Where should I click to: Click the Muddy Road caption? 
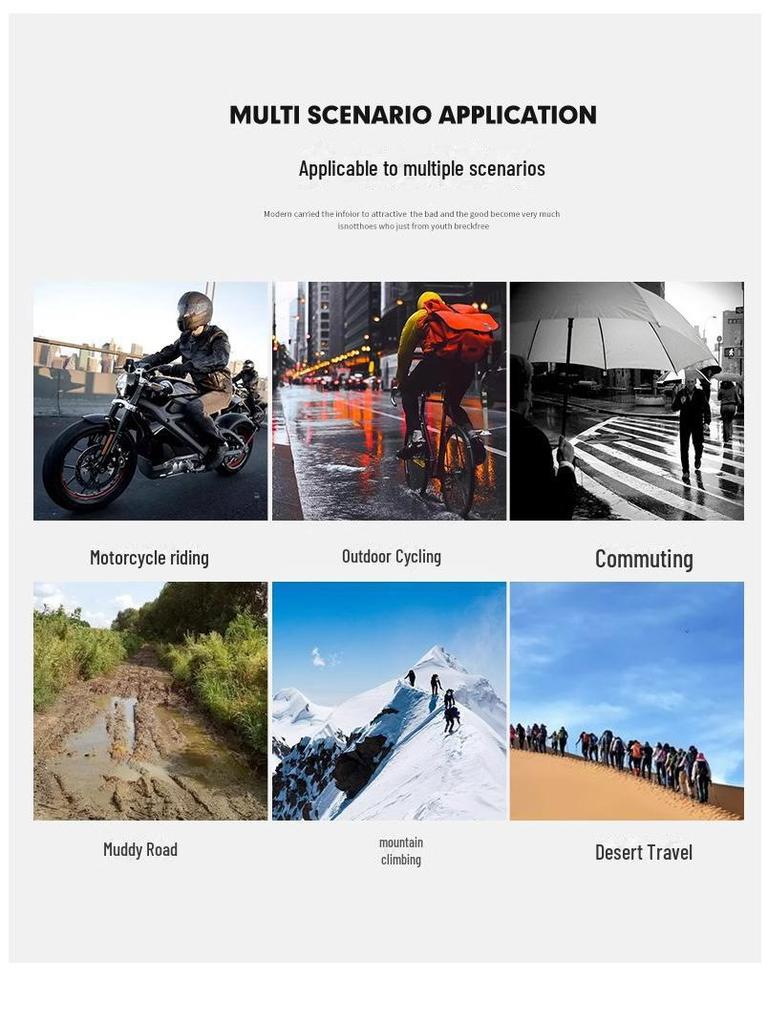[x=140, y=850]
